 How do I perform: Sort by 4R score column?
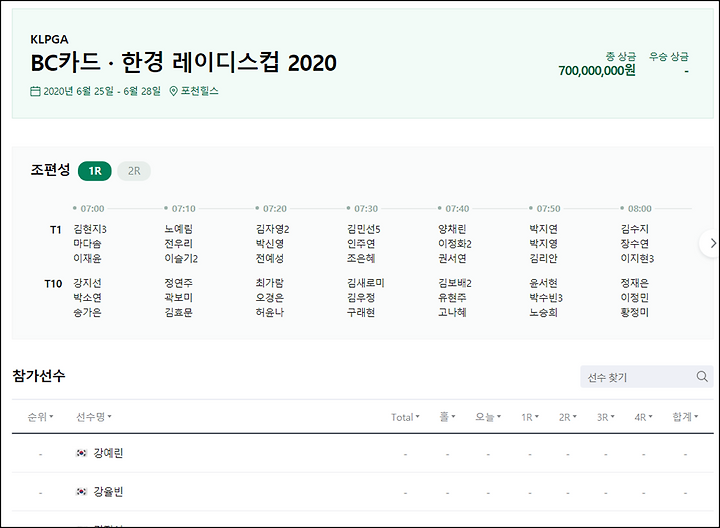click(643, 417)
